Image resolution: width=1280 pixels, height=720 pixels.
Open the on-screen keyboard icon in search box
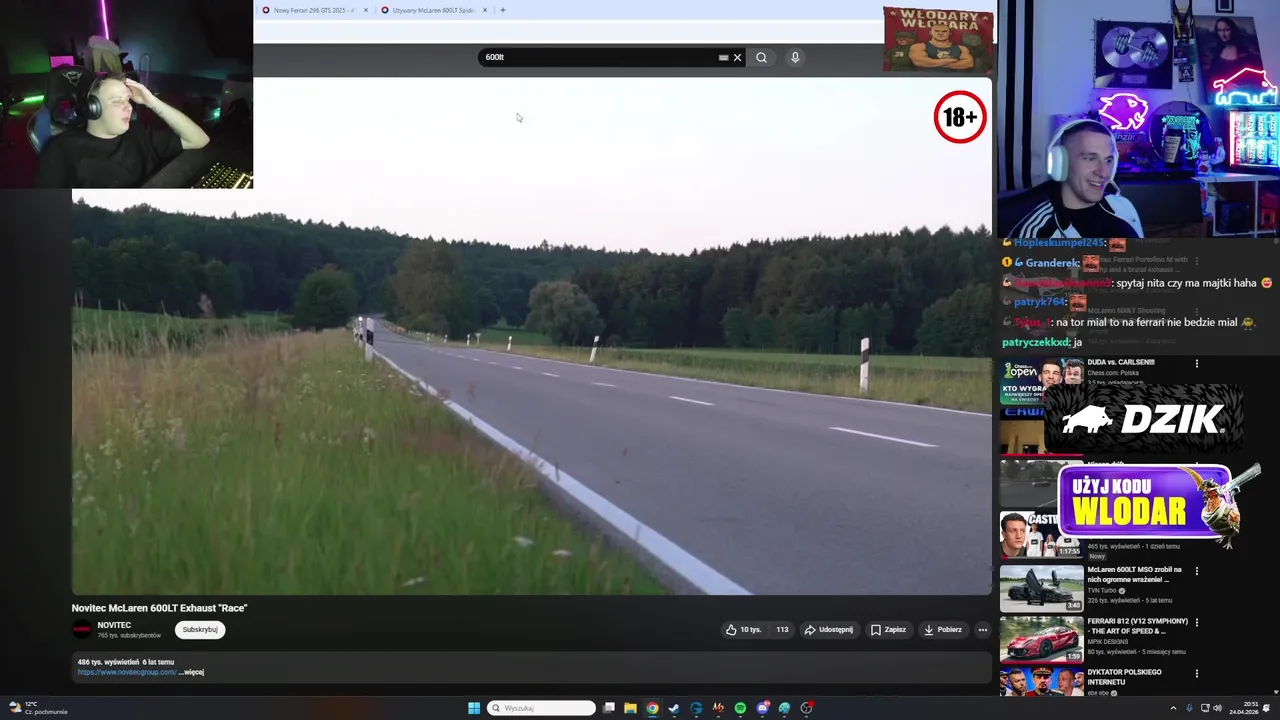point(723,58)
